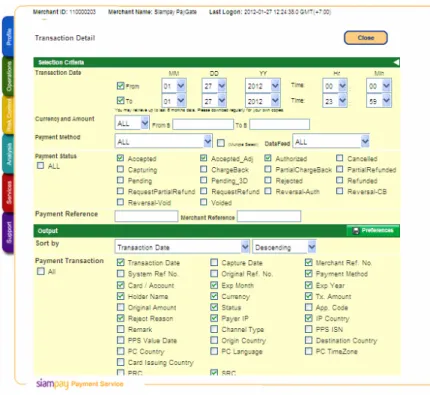The height and width of the screenshot is (395, 430).
Task: Uncheck the Merchant Ref. No. checkbox
Action: [x=309, y=262]
